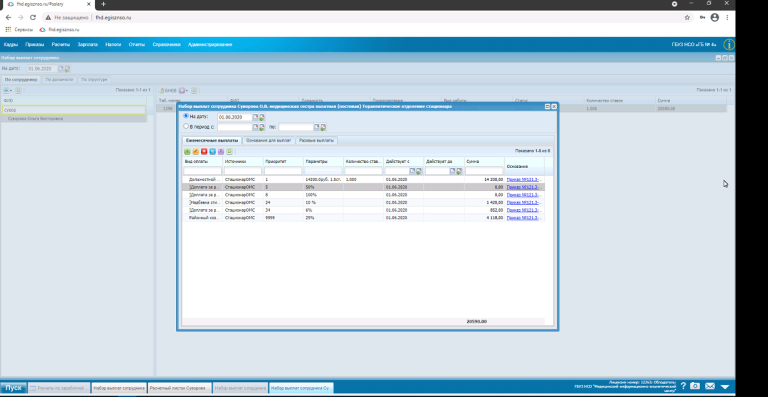The image size is (768, 397).
Task: Bookmark page with browser star icon
Action: (x=687, y=18)
